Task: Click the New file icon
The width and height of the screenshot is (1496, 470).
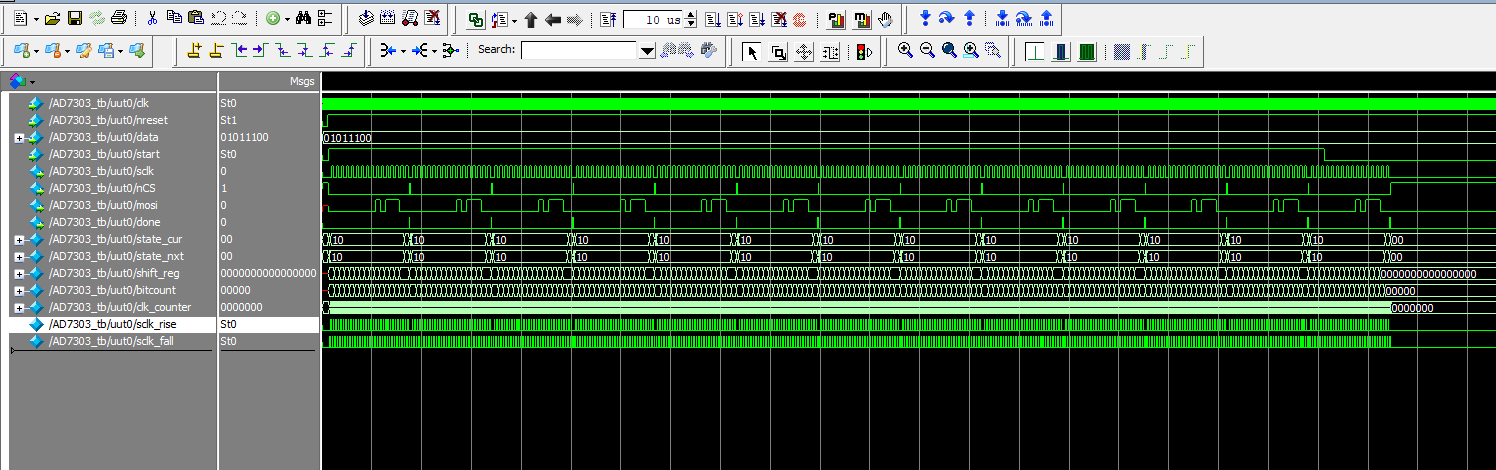Action: click(20, 18)
